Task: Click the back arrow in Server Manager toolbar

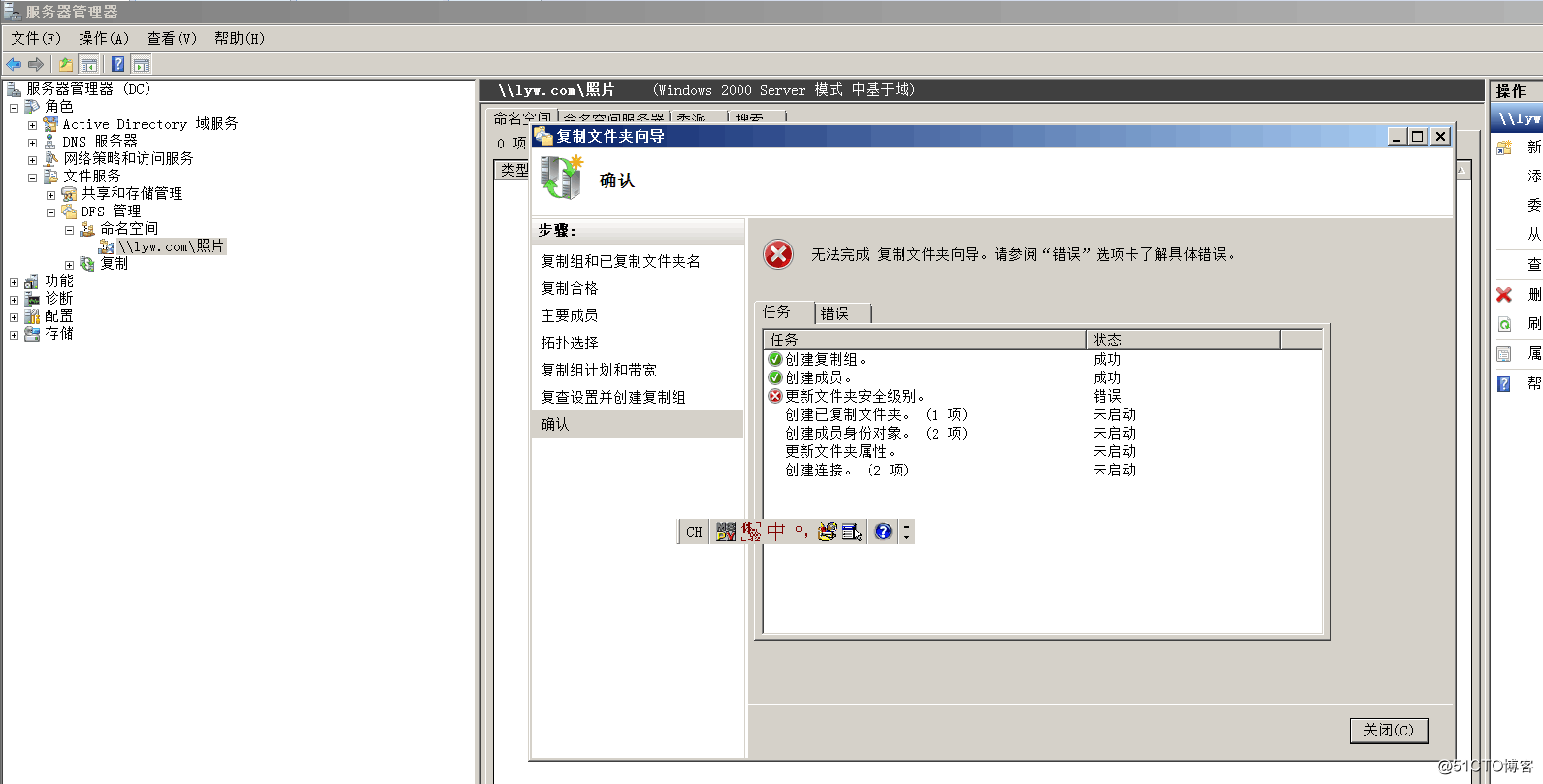Action: (14, 65)
